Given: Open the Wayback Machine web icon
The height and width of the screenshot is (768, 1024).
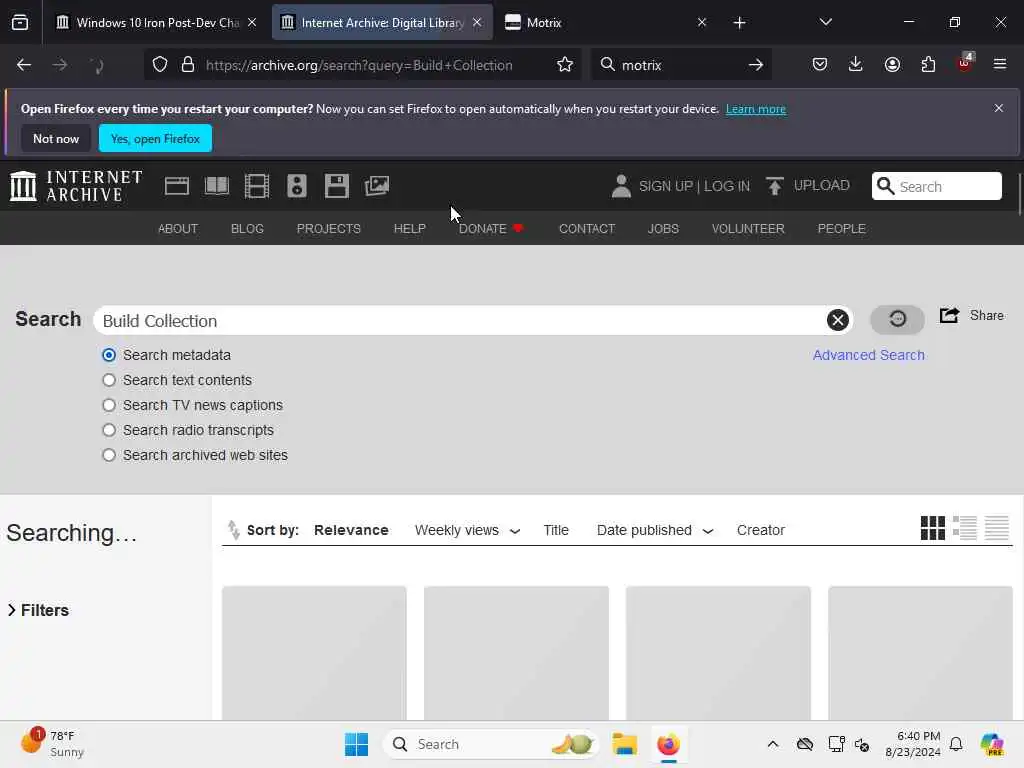Looking at the screenshot, I should coord(177,186).
